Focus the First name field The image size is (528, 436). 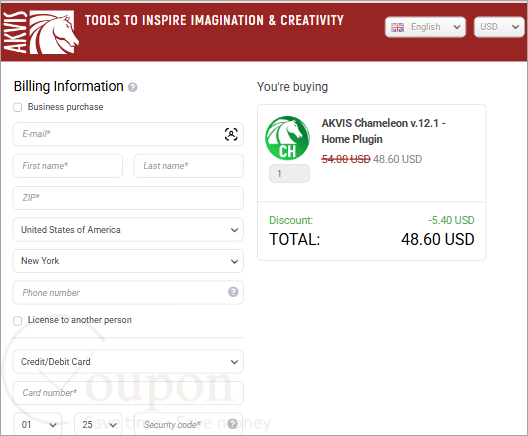point(68,166)
